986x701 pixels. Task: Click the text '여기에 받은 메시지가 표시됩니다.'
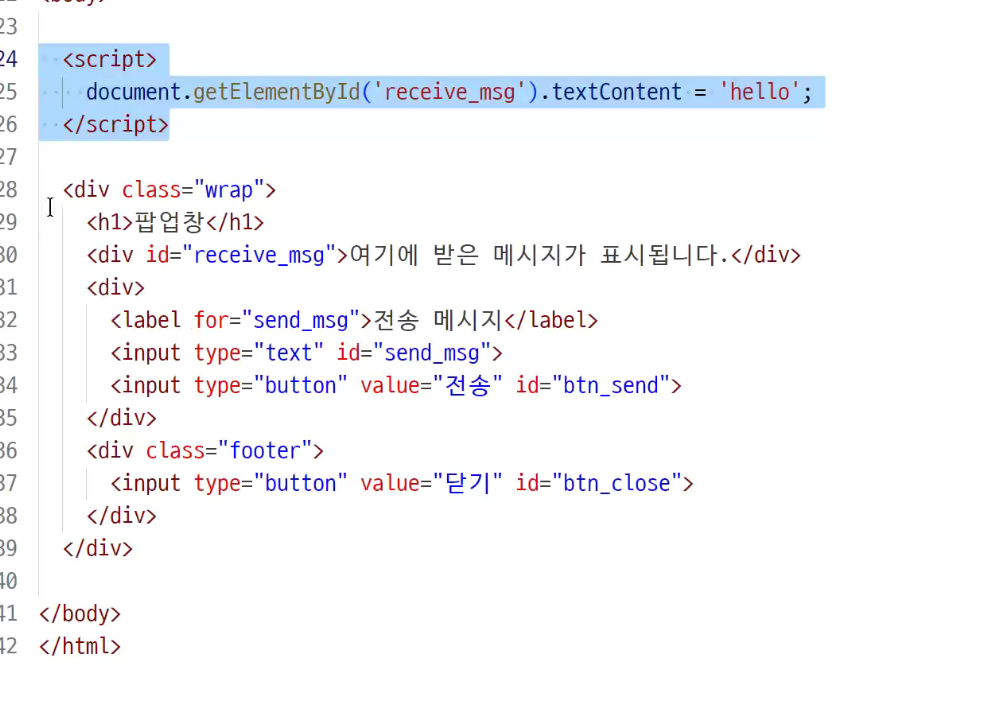point(539,256)
